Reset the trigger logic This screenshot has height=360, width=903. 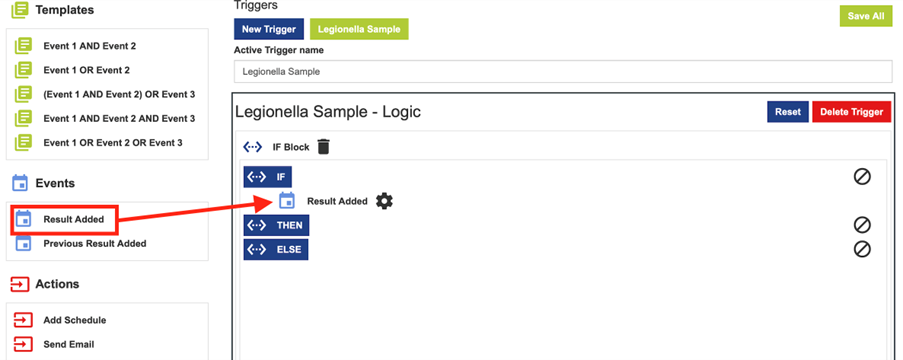[787, 112]
